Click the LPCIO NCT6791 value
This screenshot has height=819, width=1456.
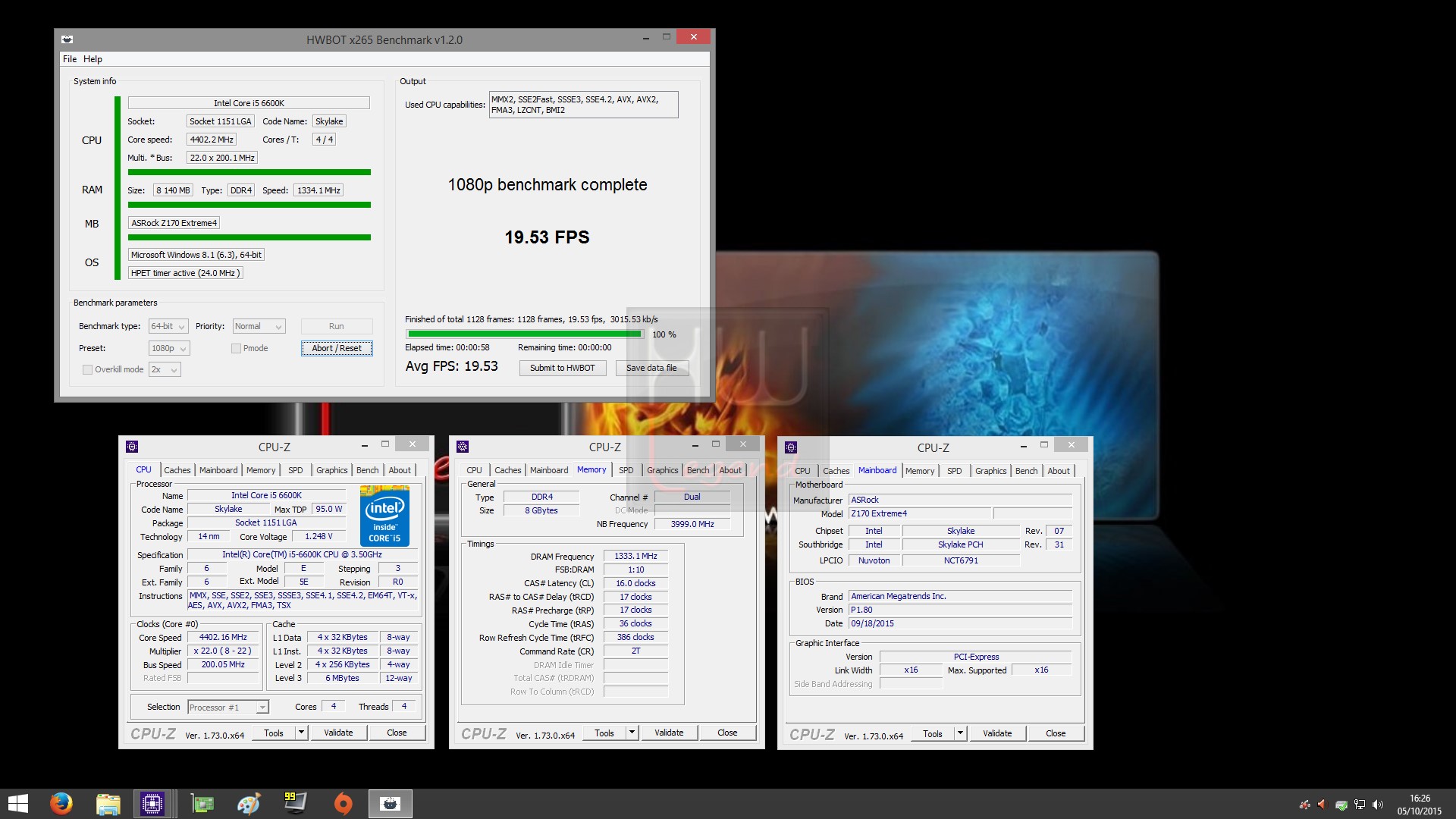pyautogui.click(x=961, y=560)
